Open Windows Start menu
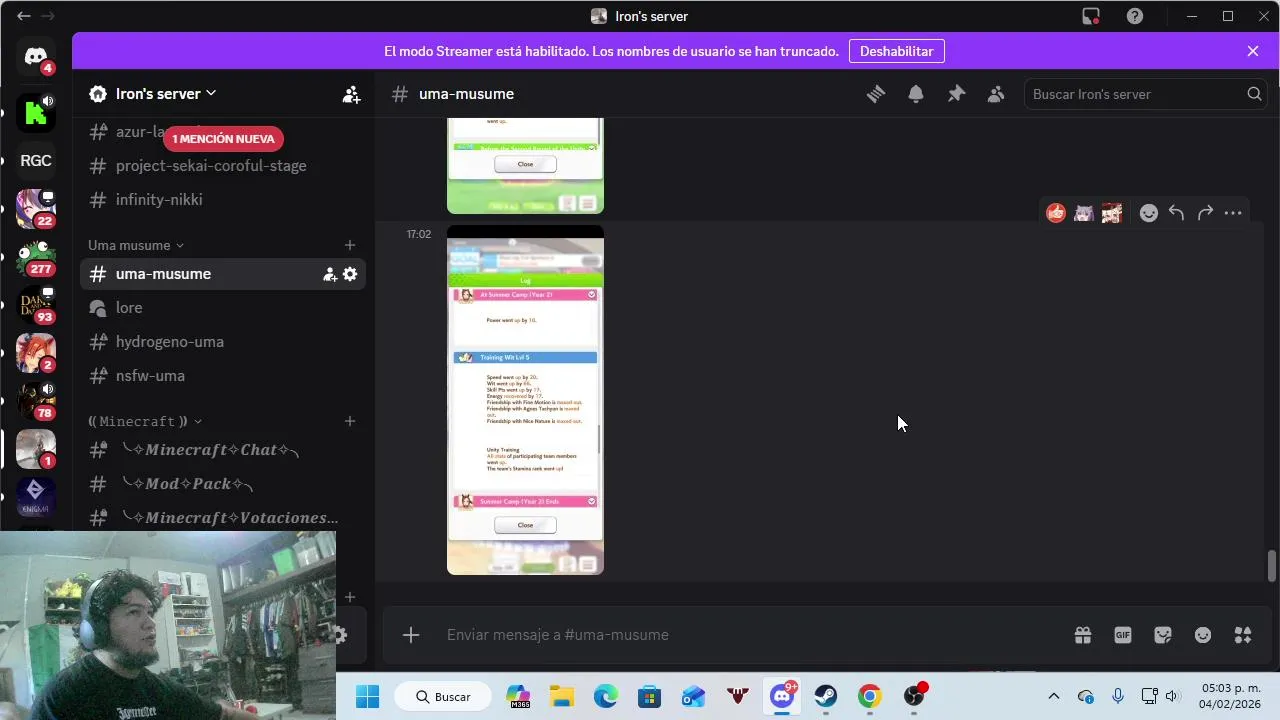Image resolution: width=1280 pixels, height=720 pixels. (368, 696)
